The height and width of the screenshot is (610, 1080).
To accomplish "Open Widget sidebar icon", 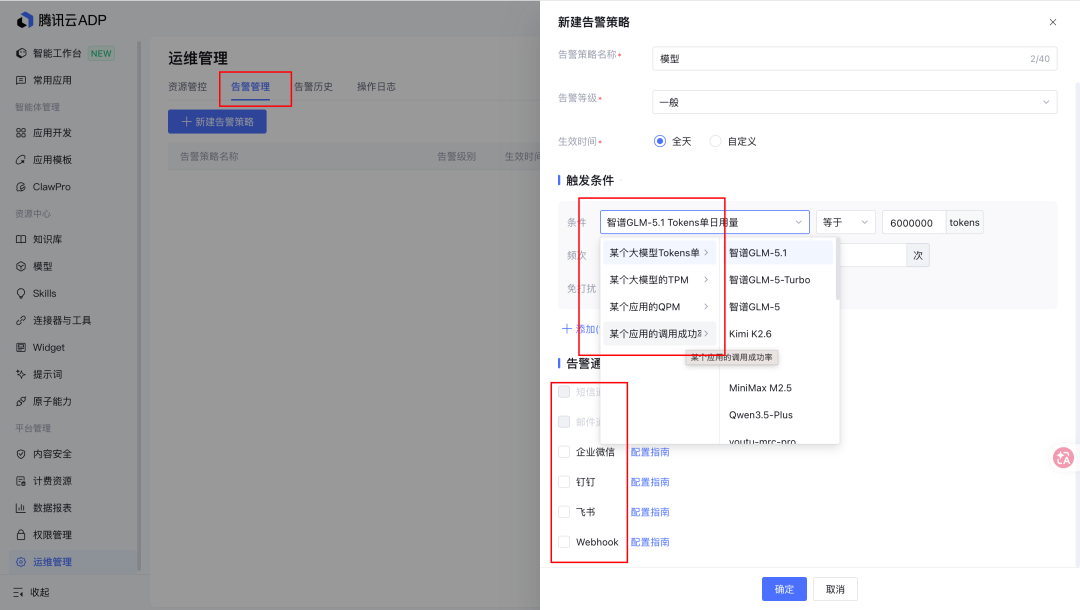I will (21, 348).
